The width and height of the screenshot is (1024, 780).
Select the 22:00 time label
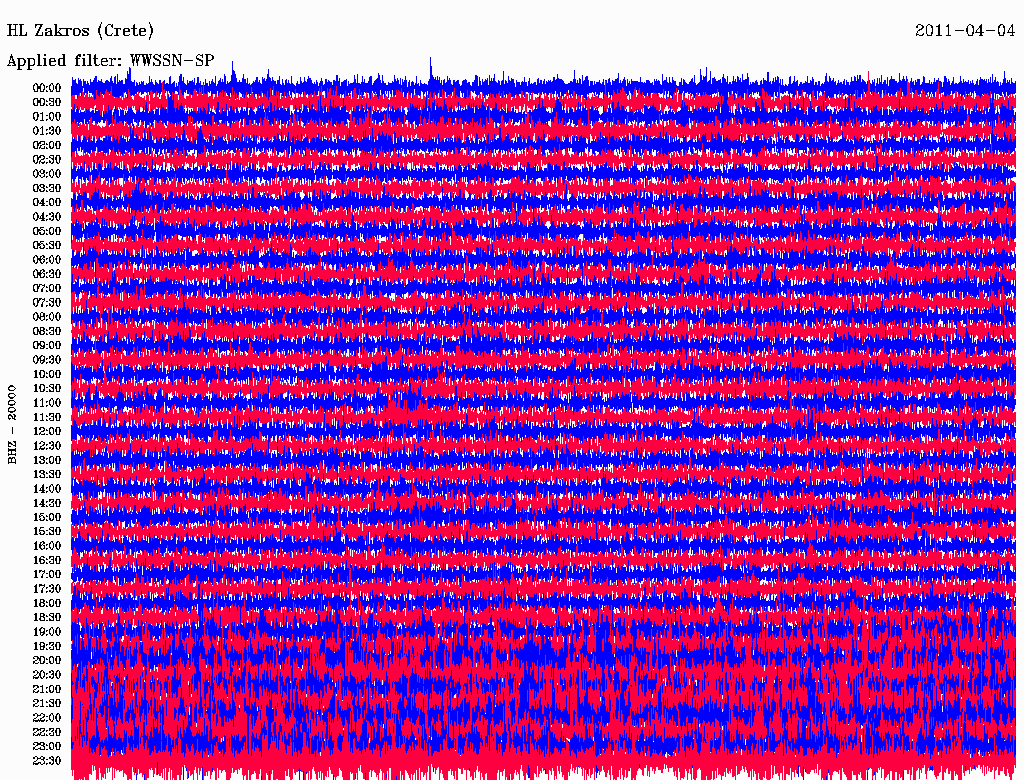[x=46, y=717]
